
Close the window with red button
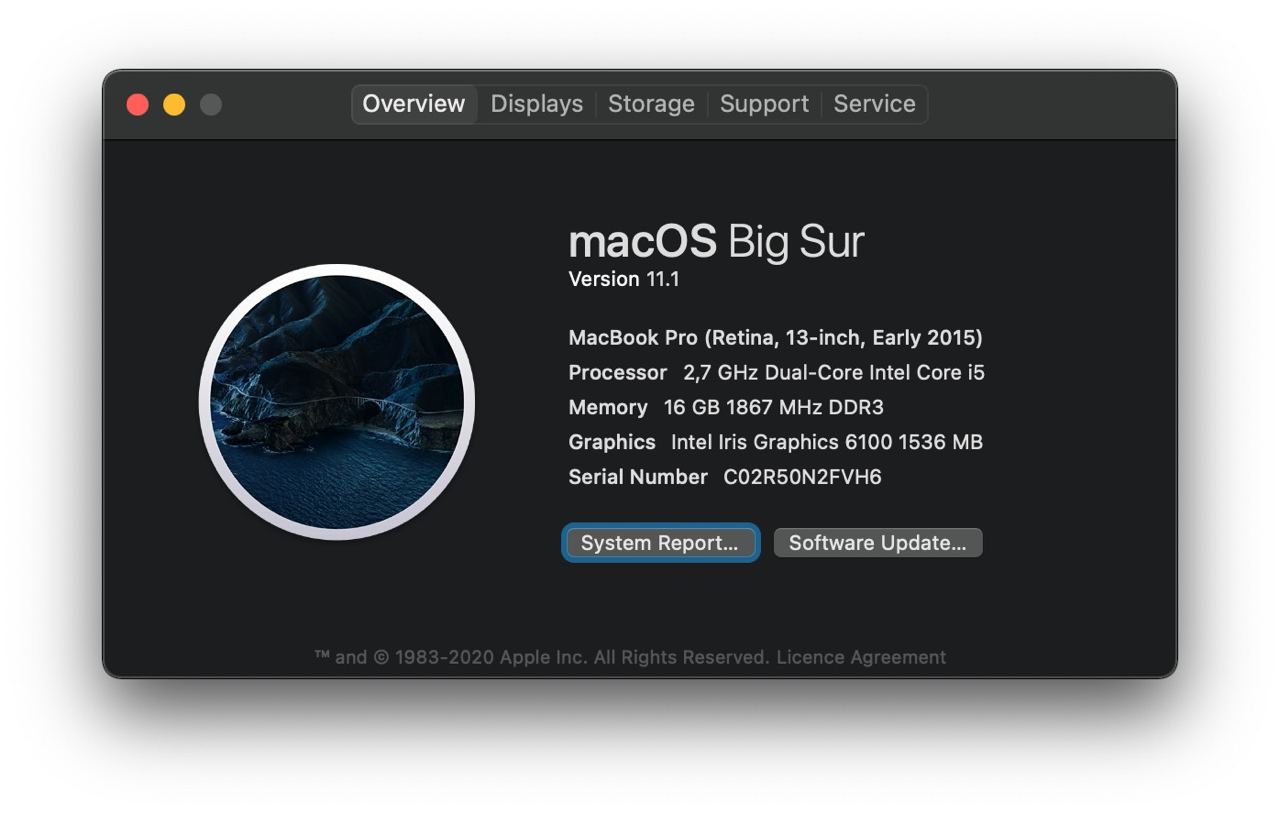tap(138, 104)
